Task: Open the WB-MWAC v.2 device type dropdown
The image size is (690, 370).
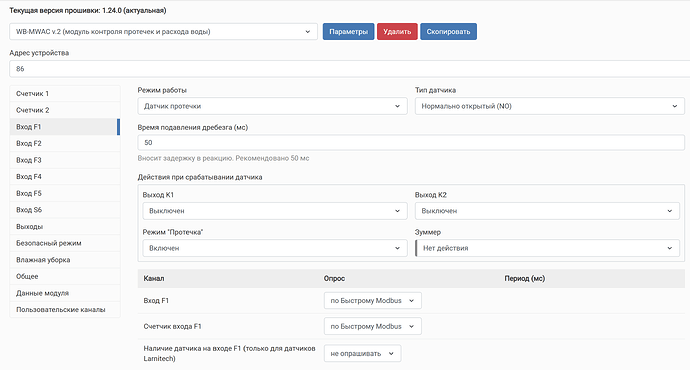Action: tap(163, 32)
